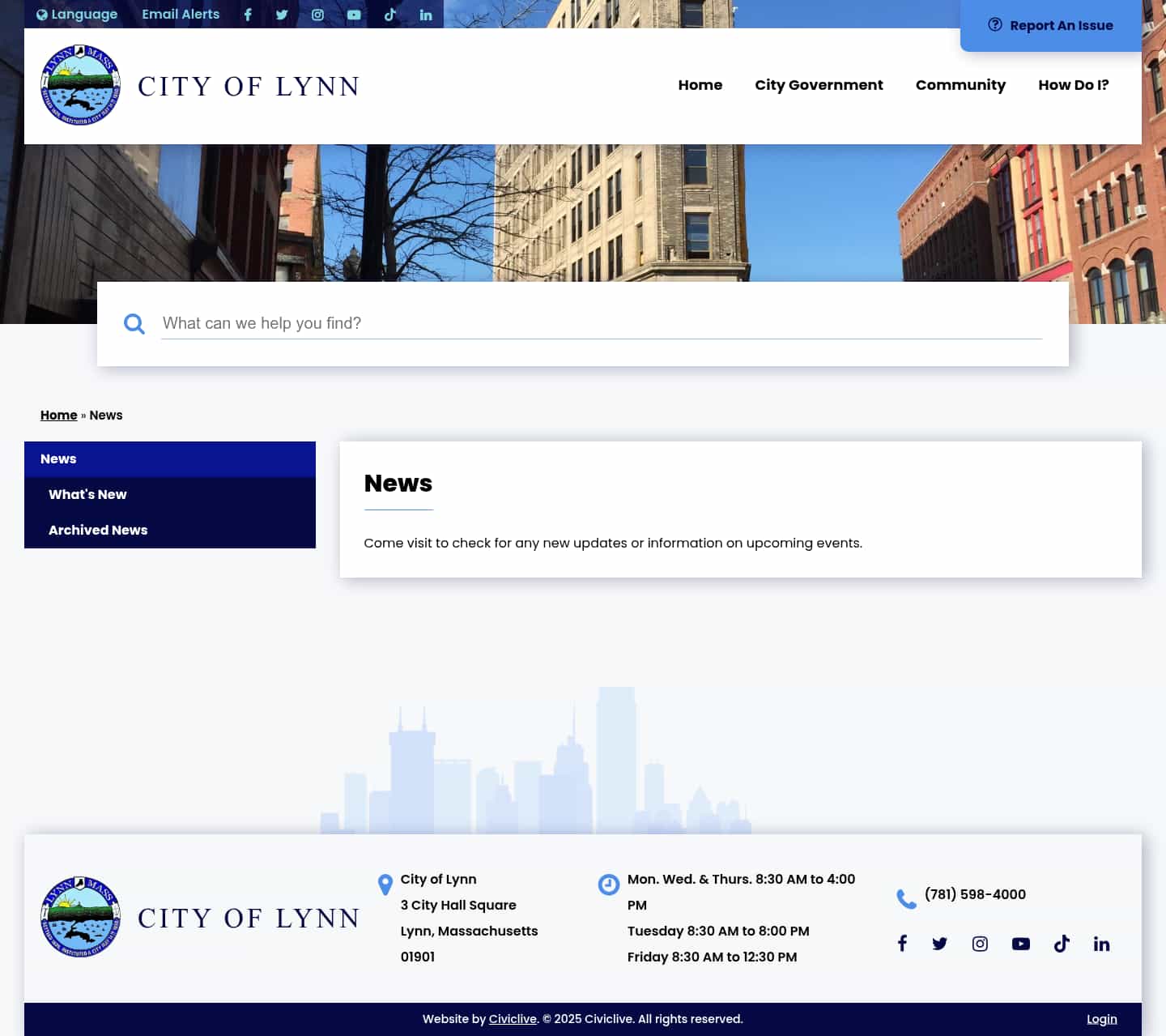Click the location pin beside the address
1166x1036 pixels.
pos(385,885)
